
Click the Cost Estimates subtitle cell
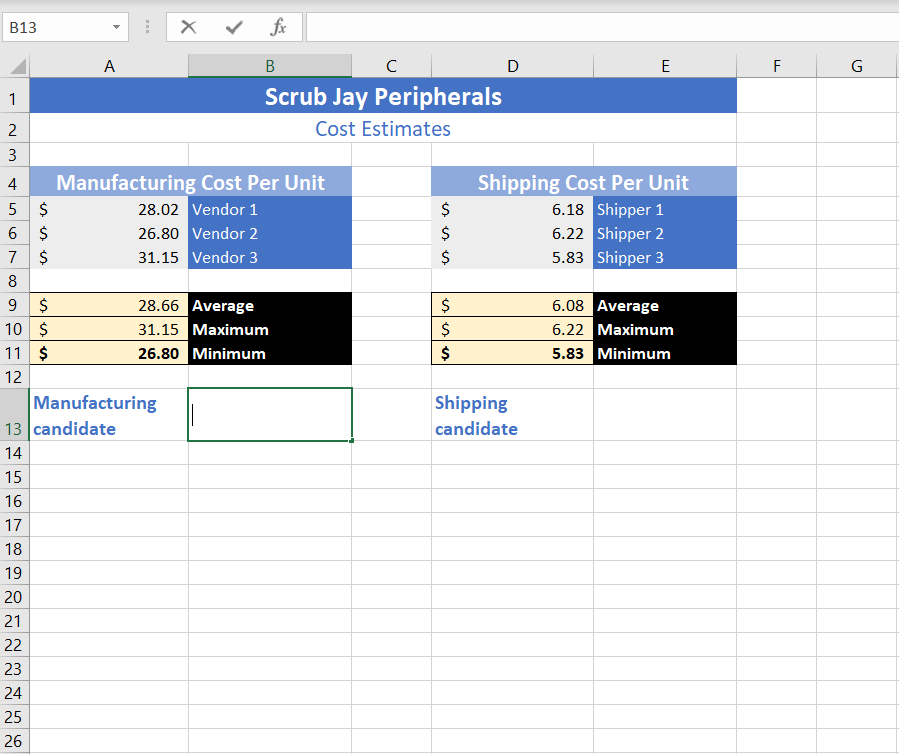point(383,128)
